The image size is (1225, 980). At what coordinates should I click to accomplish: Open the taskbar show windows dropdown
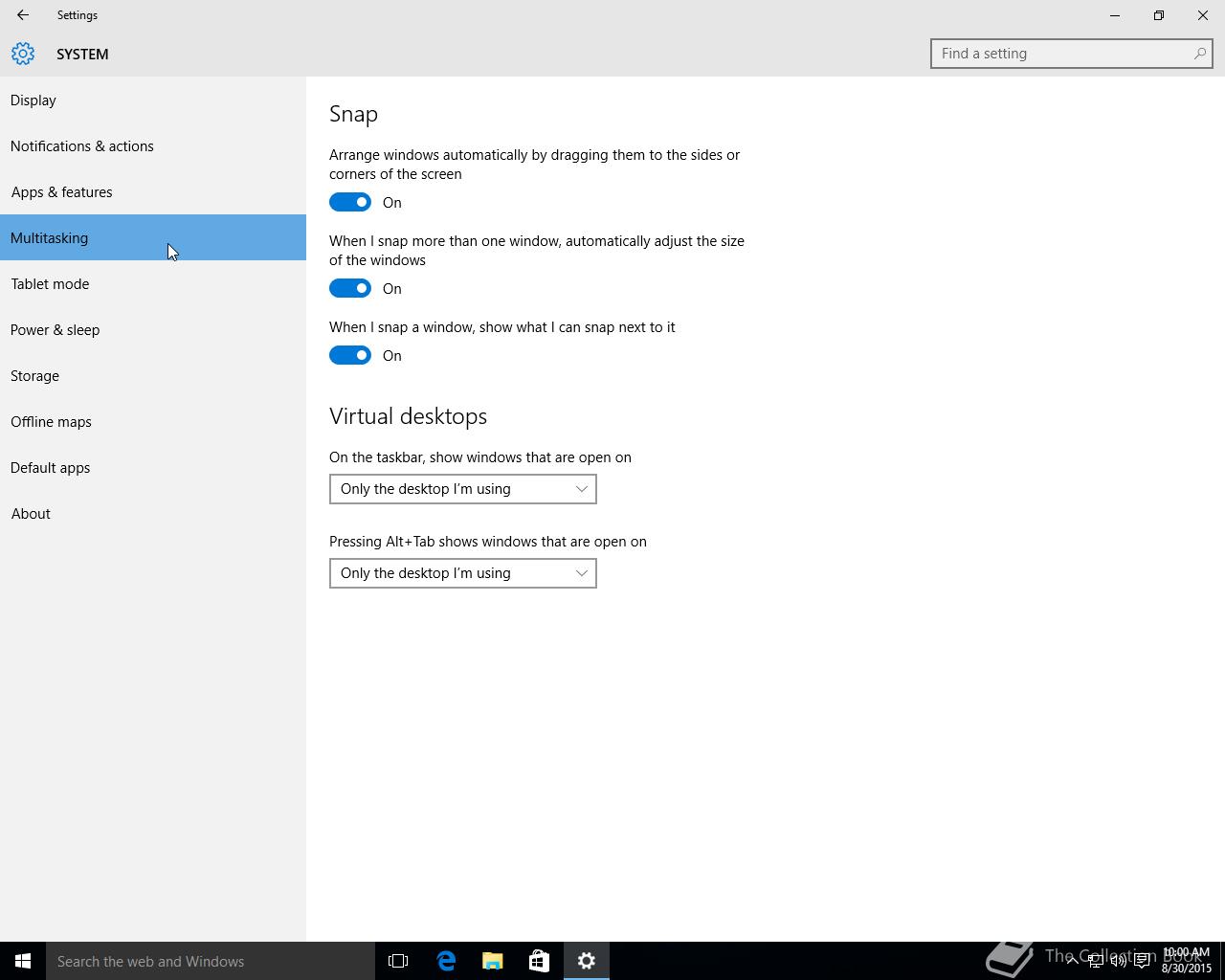[463, 489]
